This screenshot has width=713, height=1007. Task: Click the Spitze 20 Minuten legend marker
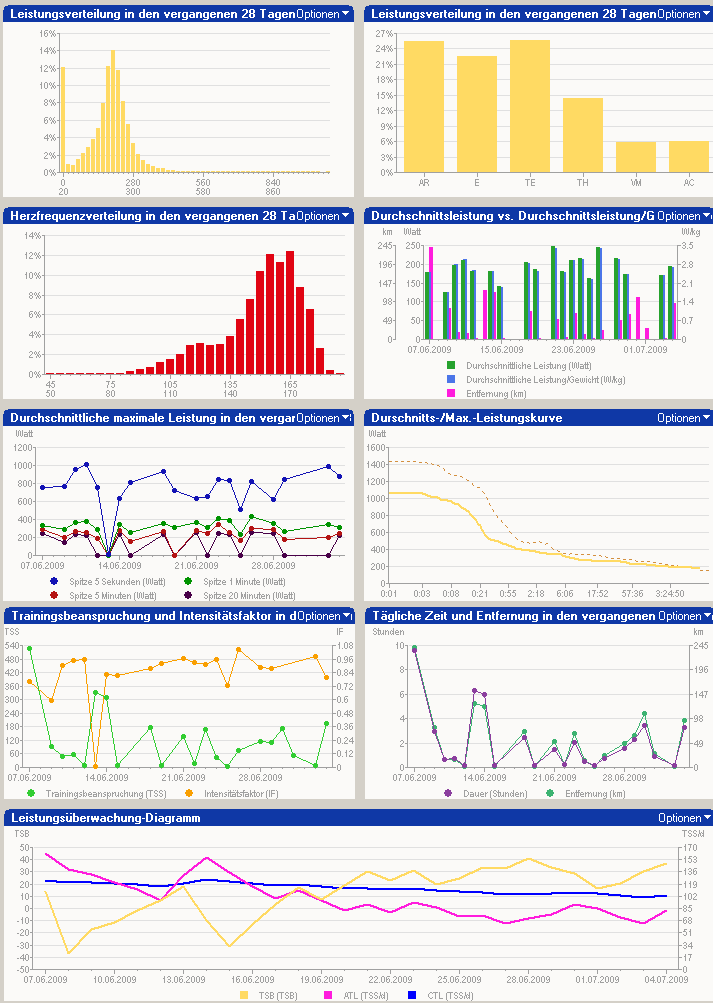click(x=188, y=594)
